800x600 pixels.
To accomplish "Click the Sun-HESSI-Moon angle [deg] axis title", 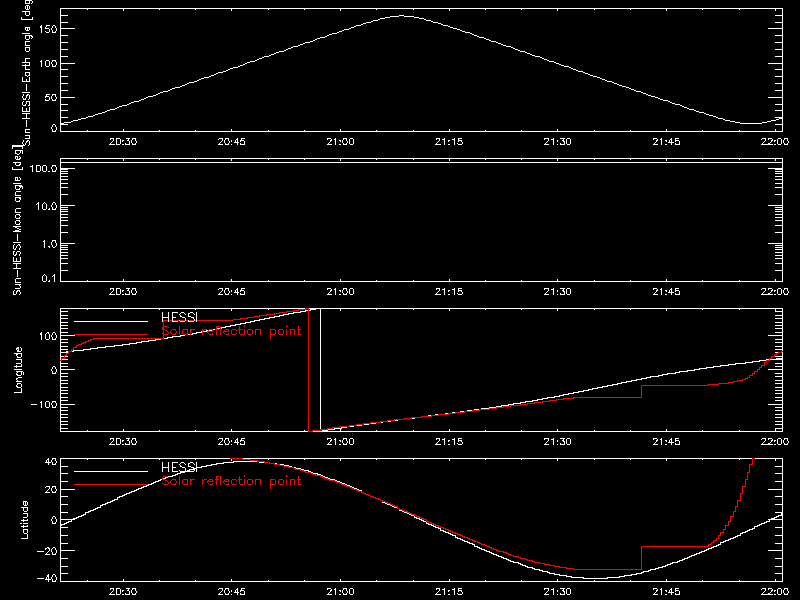I will pyautogui.click(x=17, y=220).
